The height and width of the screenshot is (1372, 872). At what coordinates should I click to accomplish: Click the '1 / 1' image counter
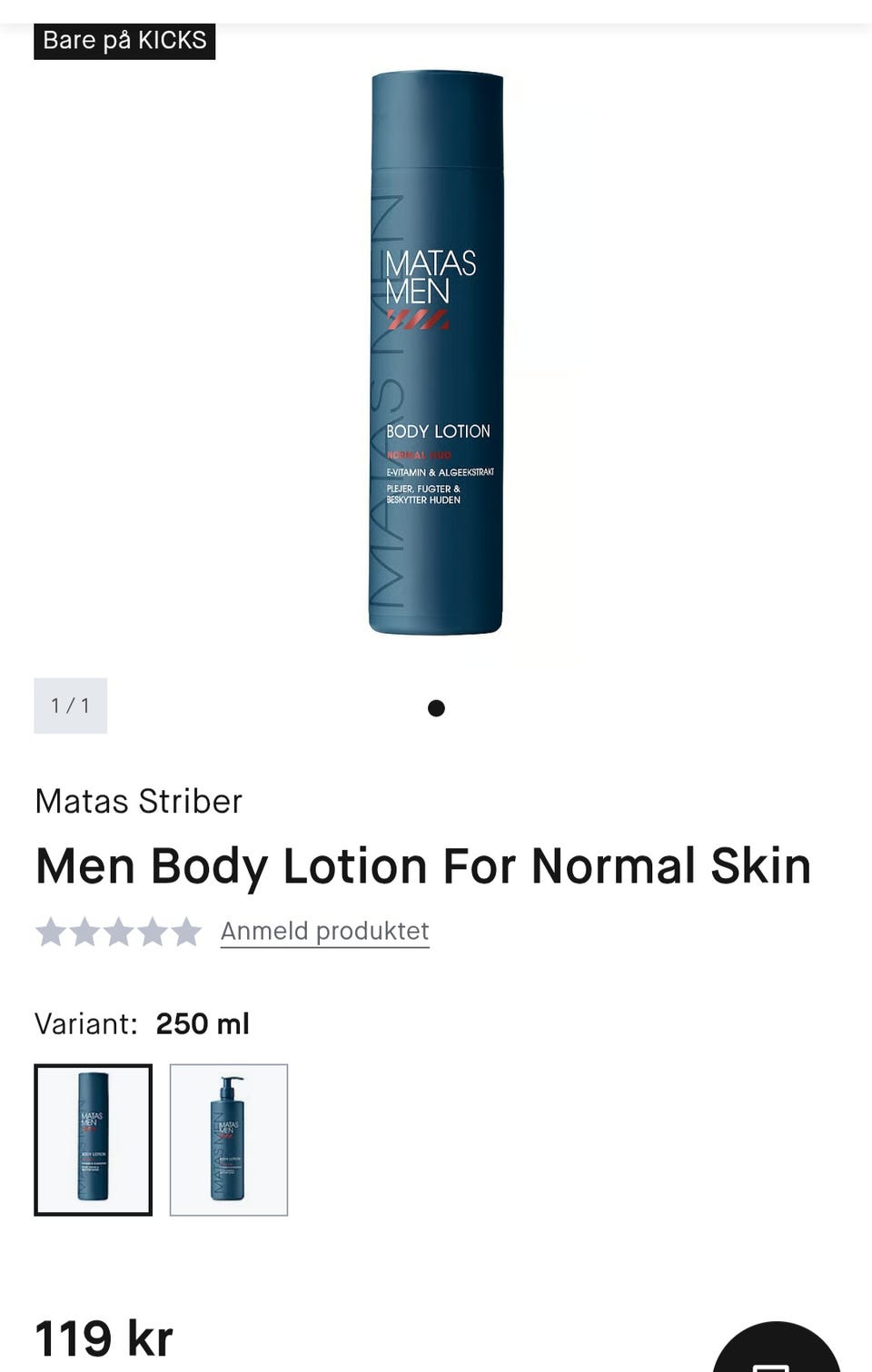[70, 706]
